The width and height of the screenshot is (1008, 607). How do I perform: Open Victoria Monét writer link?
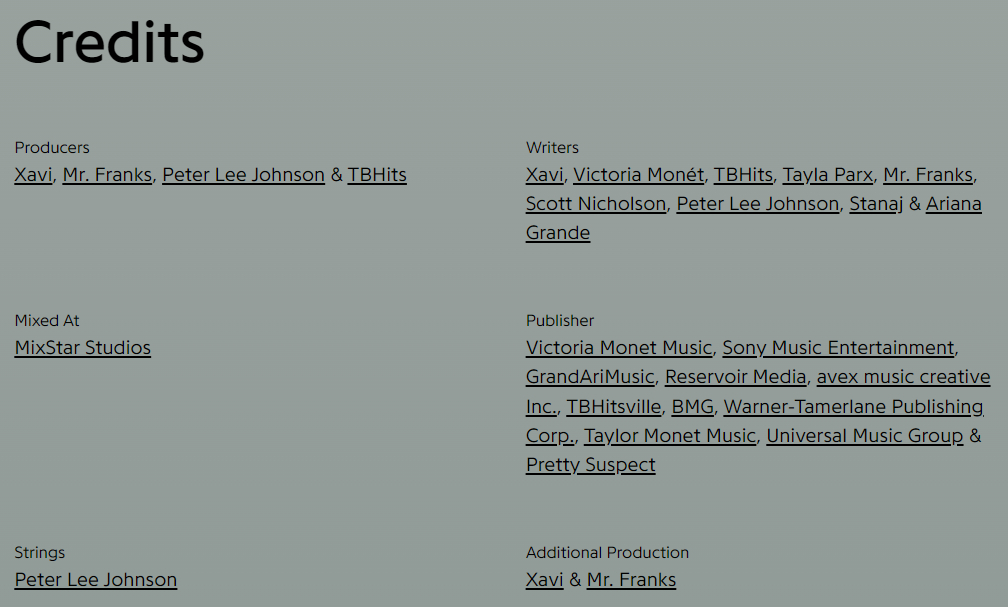click(x=638, y=175)
